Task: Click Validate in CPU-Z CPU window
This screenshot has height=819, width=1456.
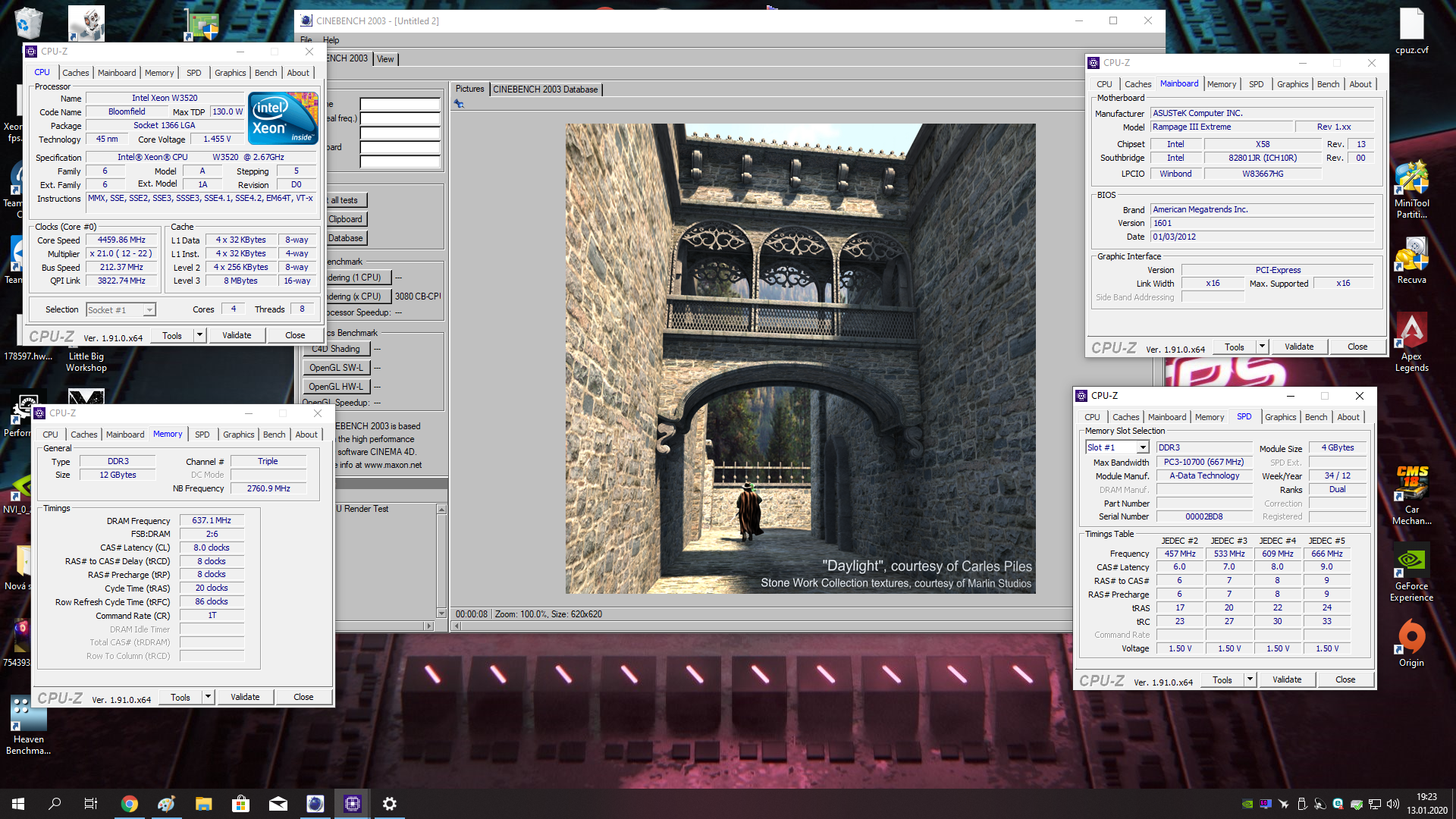Action: point(237,335)
